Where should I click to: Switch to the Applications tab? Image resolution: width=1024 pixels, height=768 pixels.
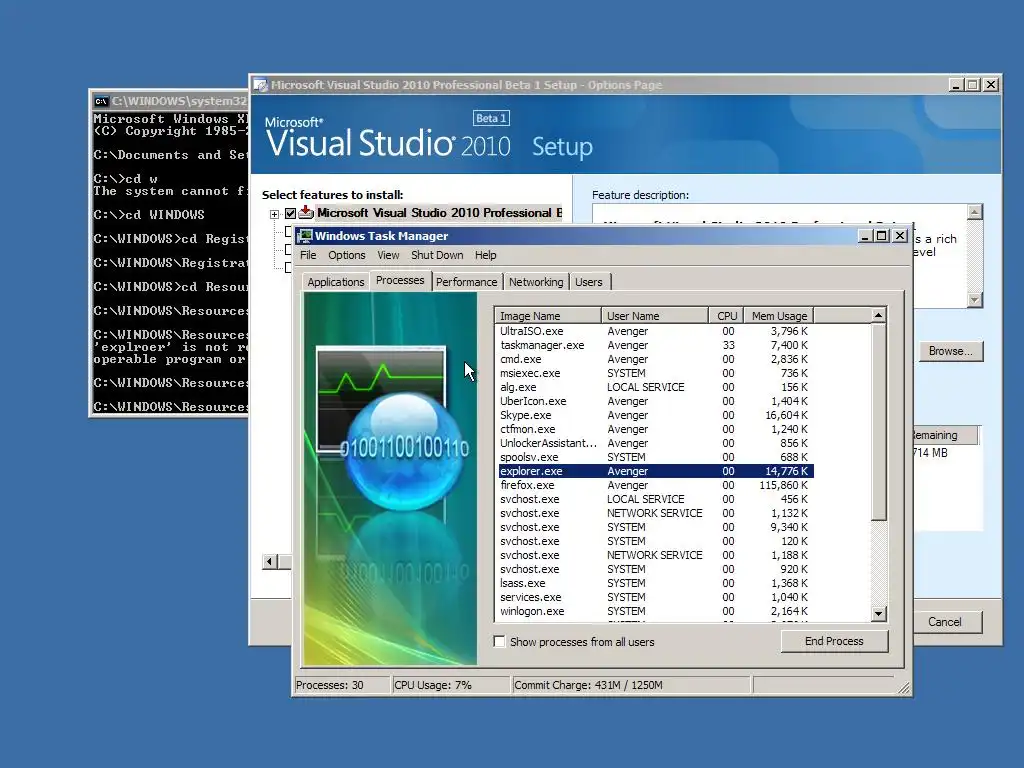pos(336,281)
